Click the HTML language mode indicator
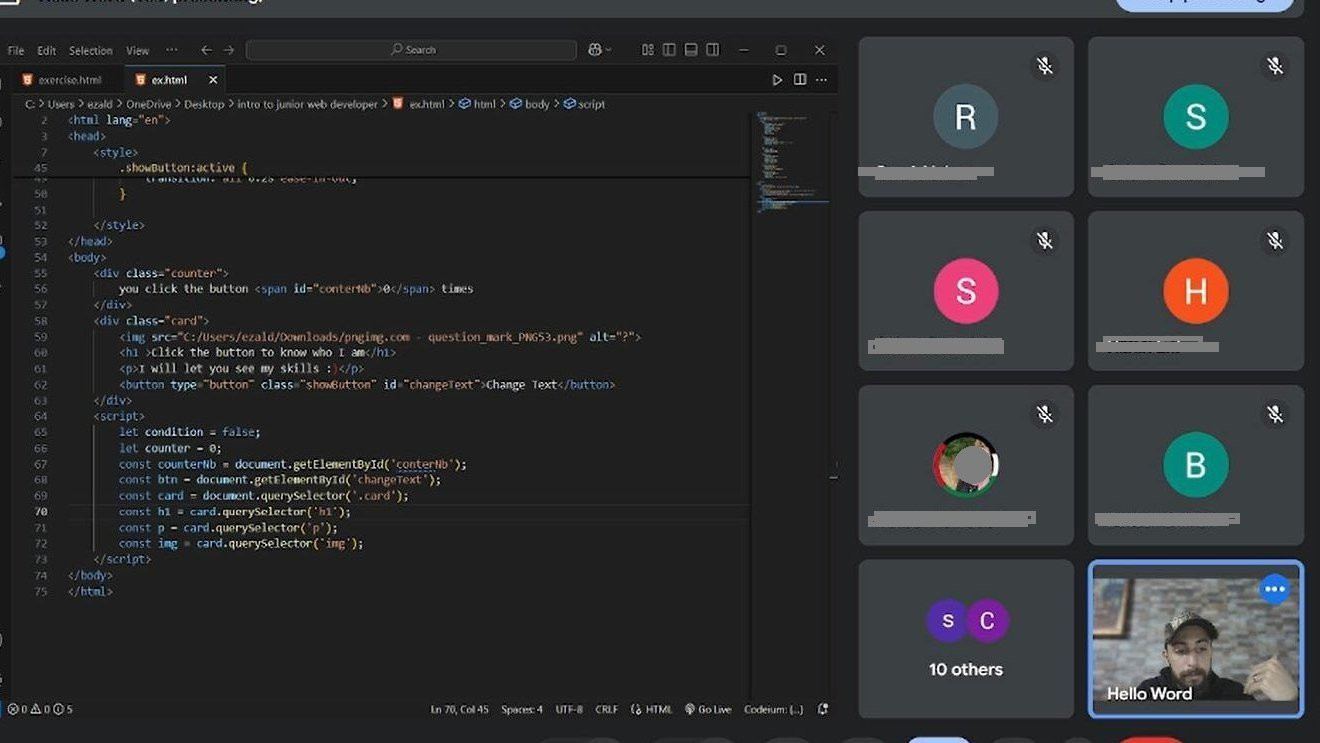The image size is (1320, 743). (652, 709)
